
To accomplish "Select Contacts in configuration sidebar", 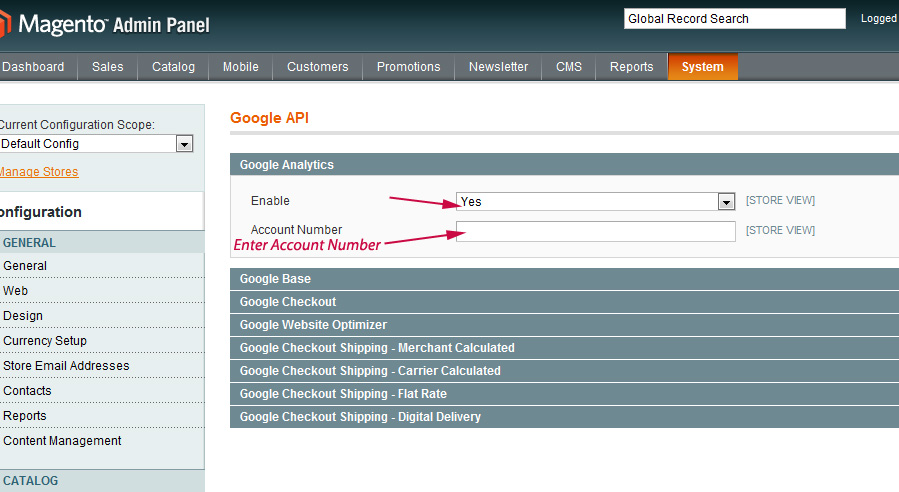I will click(x=101, y=391).
